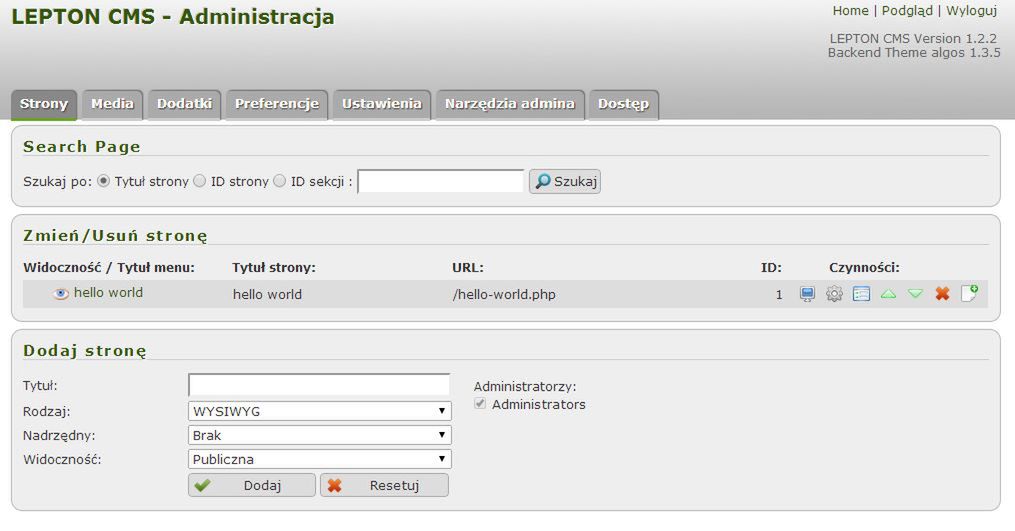This screenshot has width=1015, height=531.
Task: Click the Wyloguj link
Action: 971,11
